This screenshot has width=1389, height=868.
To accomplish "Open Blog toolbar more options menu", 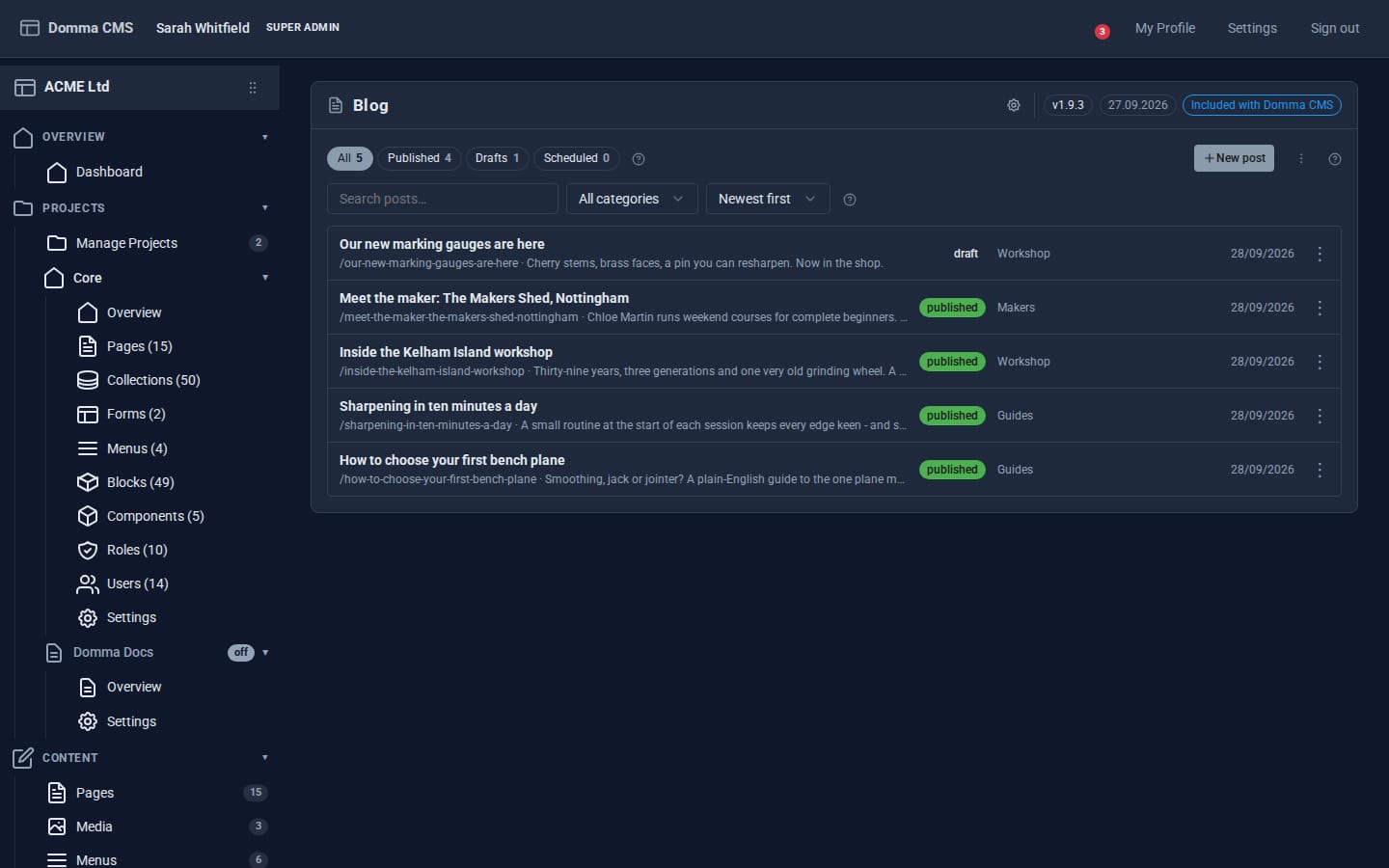I will pyautogui.click(x=1301, y=159).
